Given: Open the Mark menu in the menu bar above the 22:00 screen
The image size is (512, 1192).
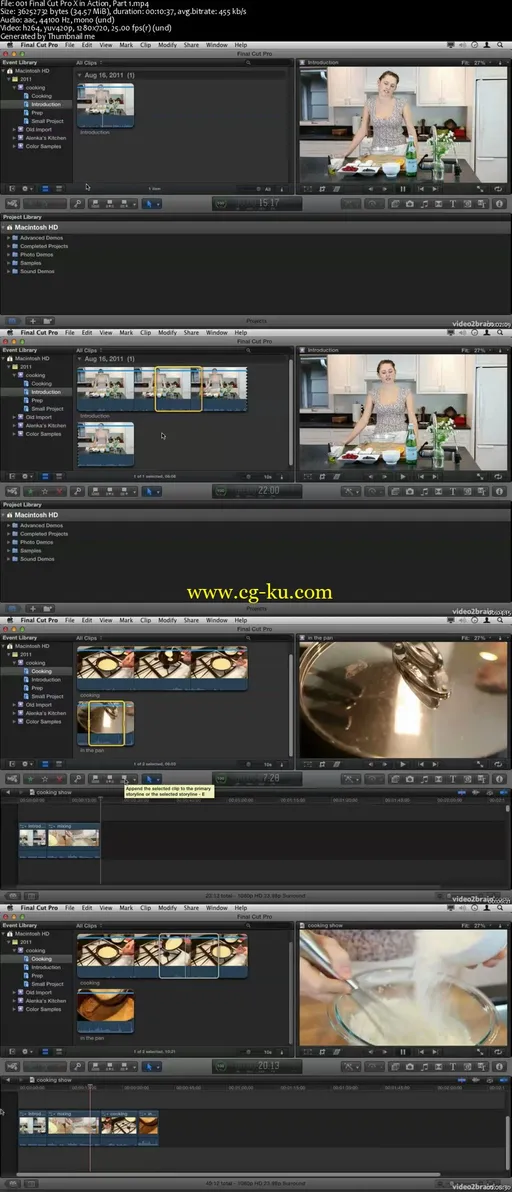Looking at the screenshot, I should coord(126,332).
